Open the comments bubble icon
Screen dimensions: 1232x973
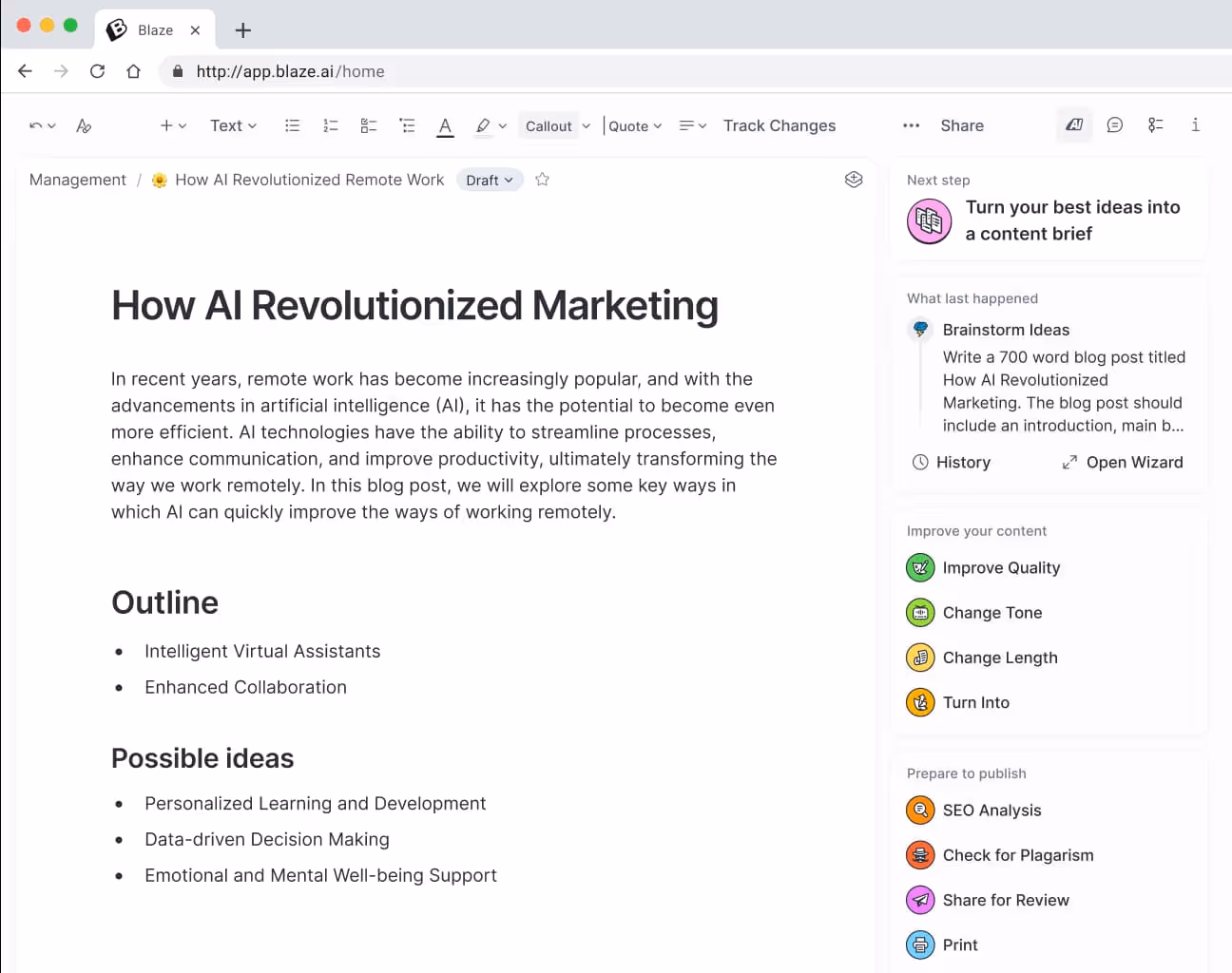[1114, 124]
